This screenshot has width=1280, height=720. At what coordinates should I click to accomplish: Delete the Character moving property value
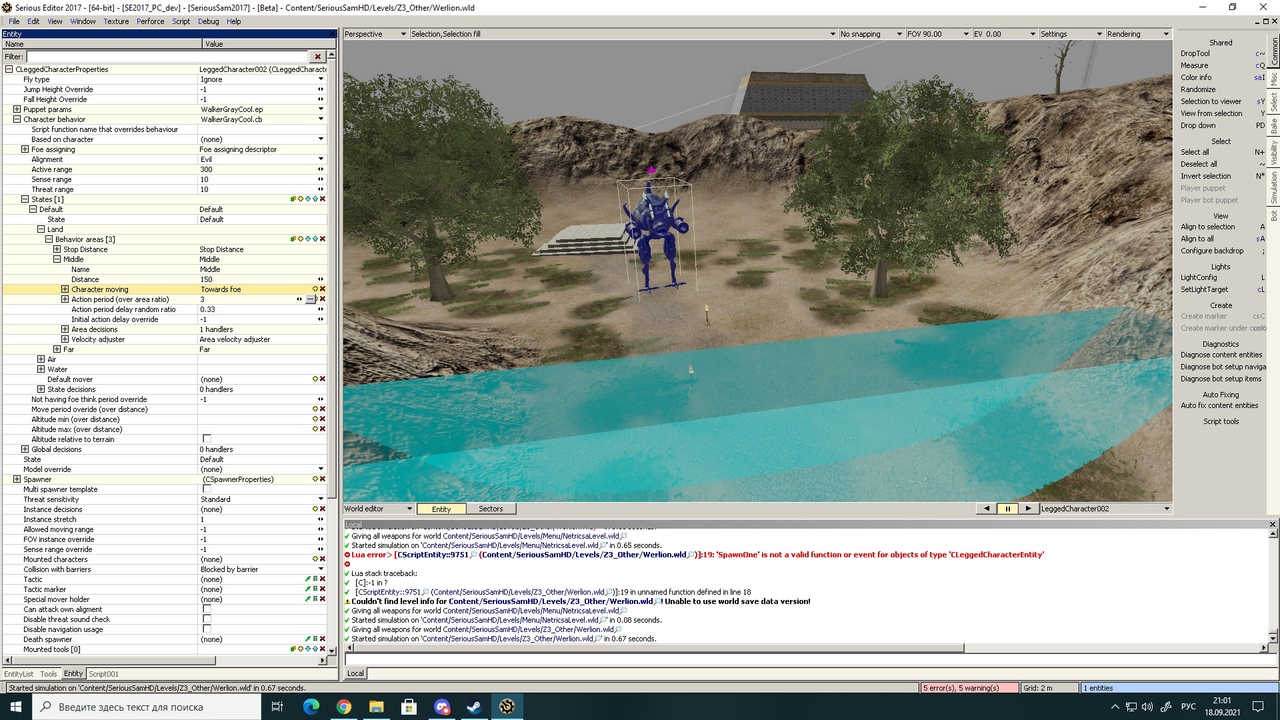point(322,289)
